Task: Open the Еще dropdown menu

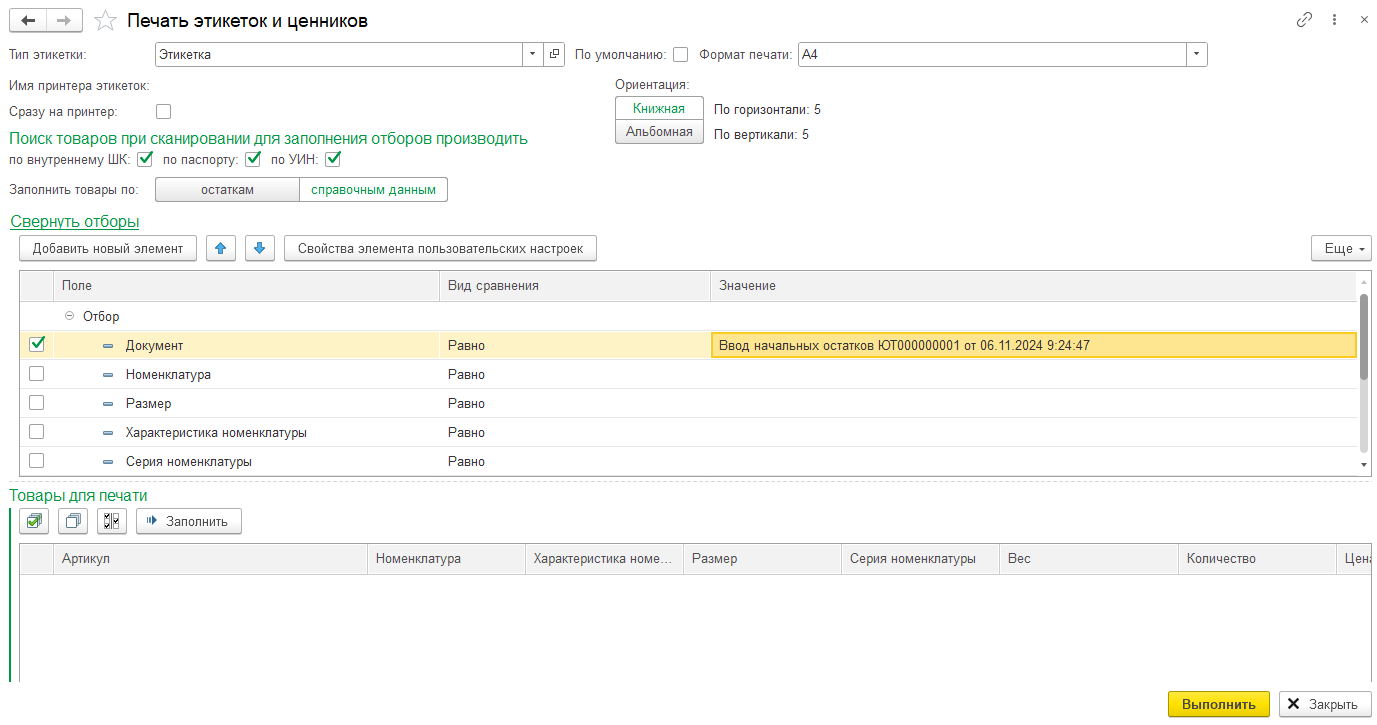Action: click(1341, 248)
